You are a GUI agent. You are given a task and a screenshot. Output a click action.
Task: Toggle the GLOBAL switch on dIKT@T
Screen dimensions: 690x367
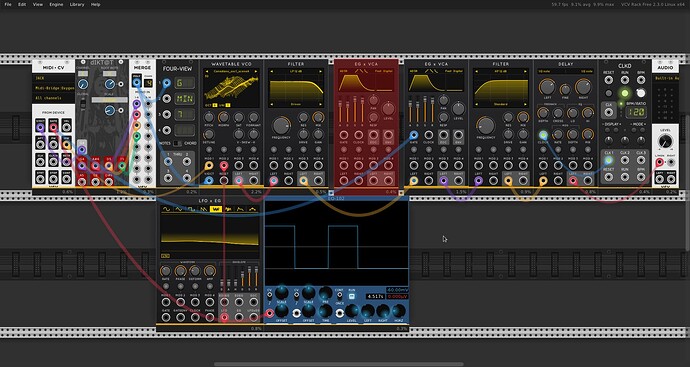(x=82, y=104)
